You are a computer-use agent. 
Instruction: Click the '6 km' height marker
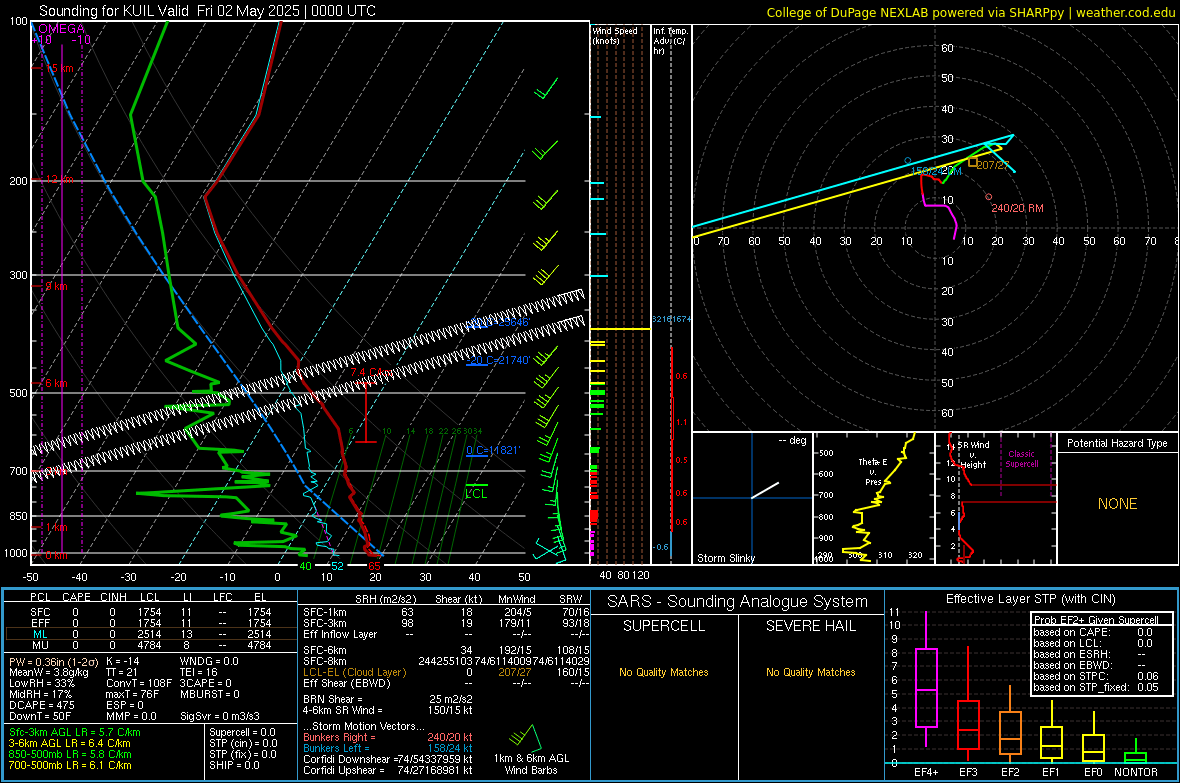click(x=56, y=383)
